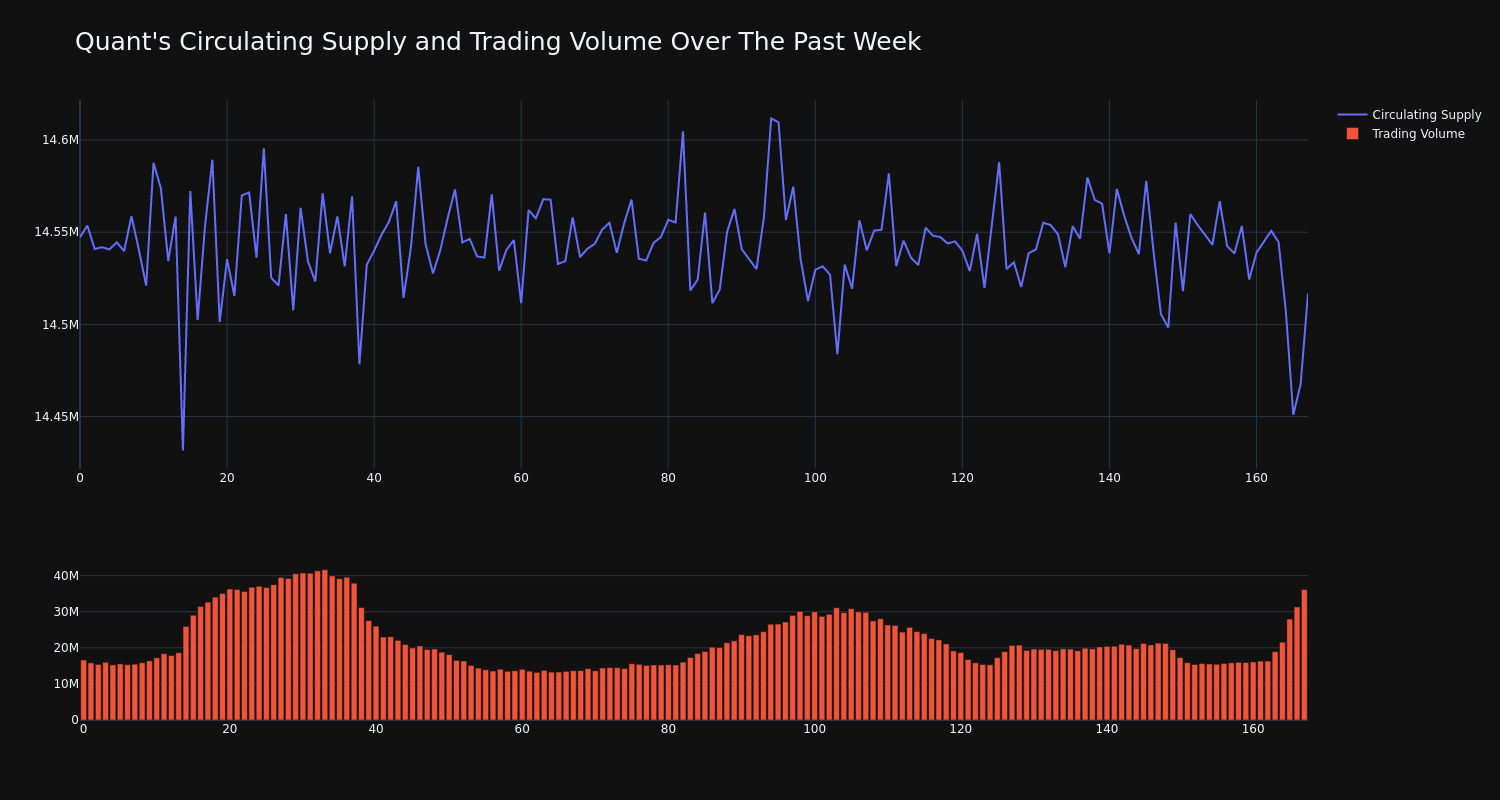Screen dimensions: 1500x800
Task: Click the 10M volume axis label
Action: pyautogui.click(x=66, y=684)
